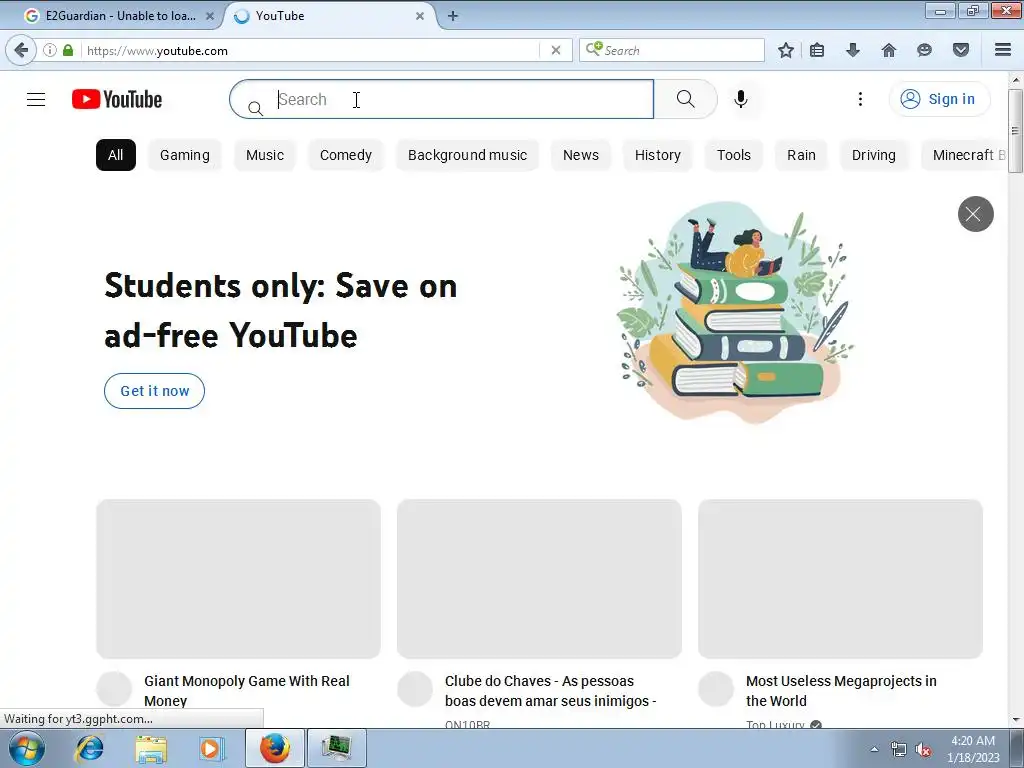Screen dimensions: 1024x768
Task: Select the YouTube browser tab
Action: click(330, 16)
